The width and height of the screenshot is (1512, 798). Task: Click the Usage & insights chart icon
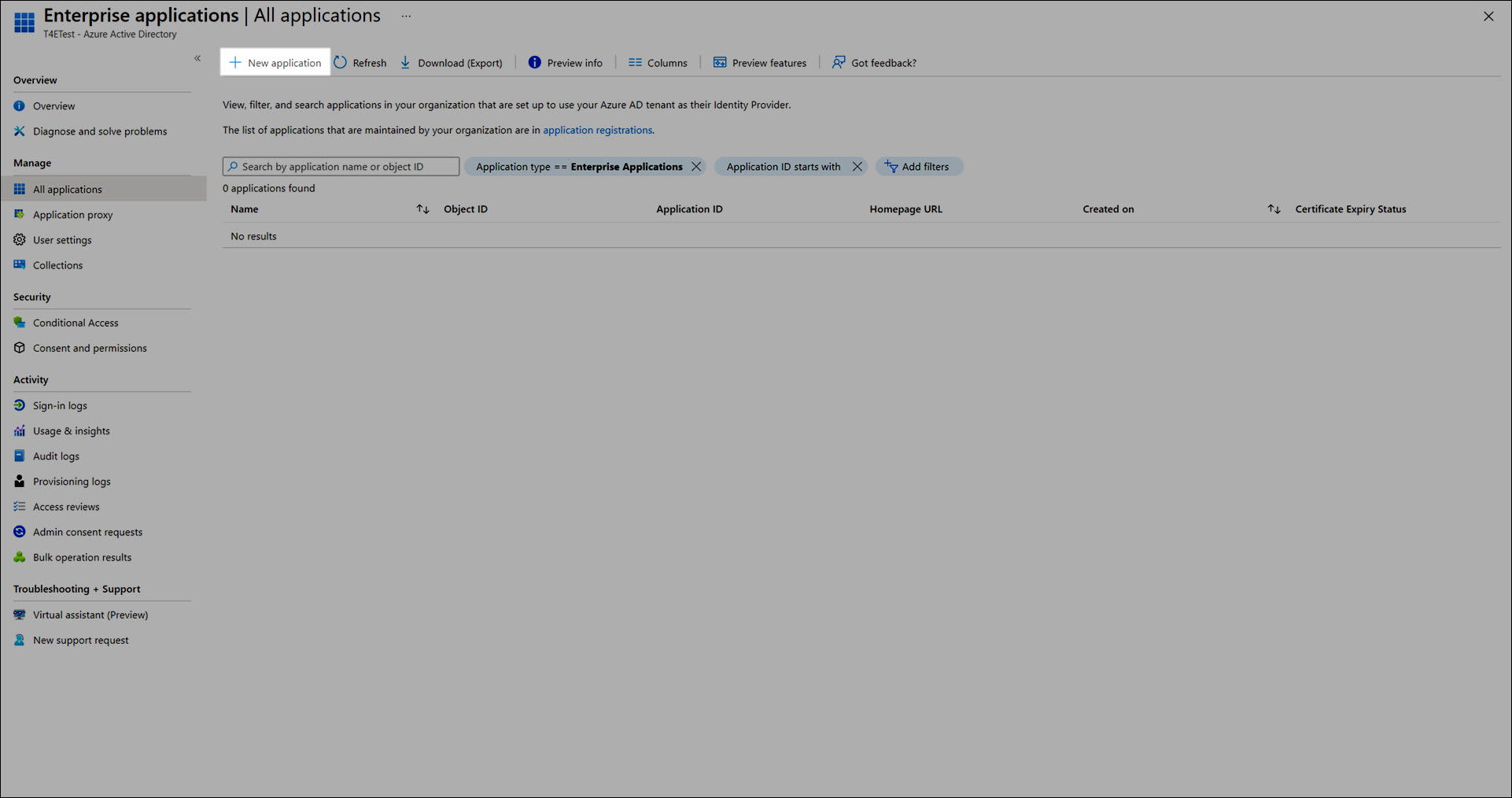point(19,430)
